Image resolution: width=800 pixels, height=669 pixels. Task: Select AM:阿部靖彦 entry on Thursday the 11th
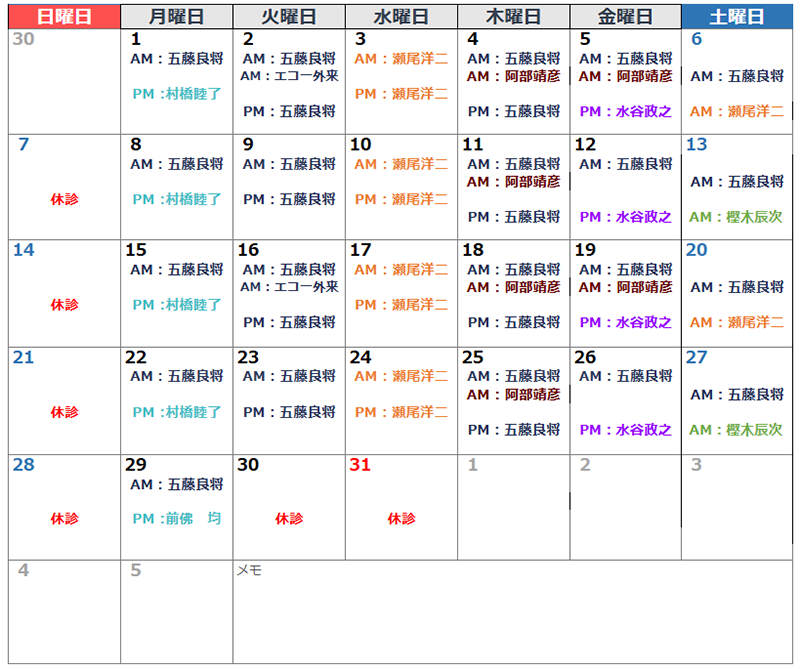(x=513, y=182)
